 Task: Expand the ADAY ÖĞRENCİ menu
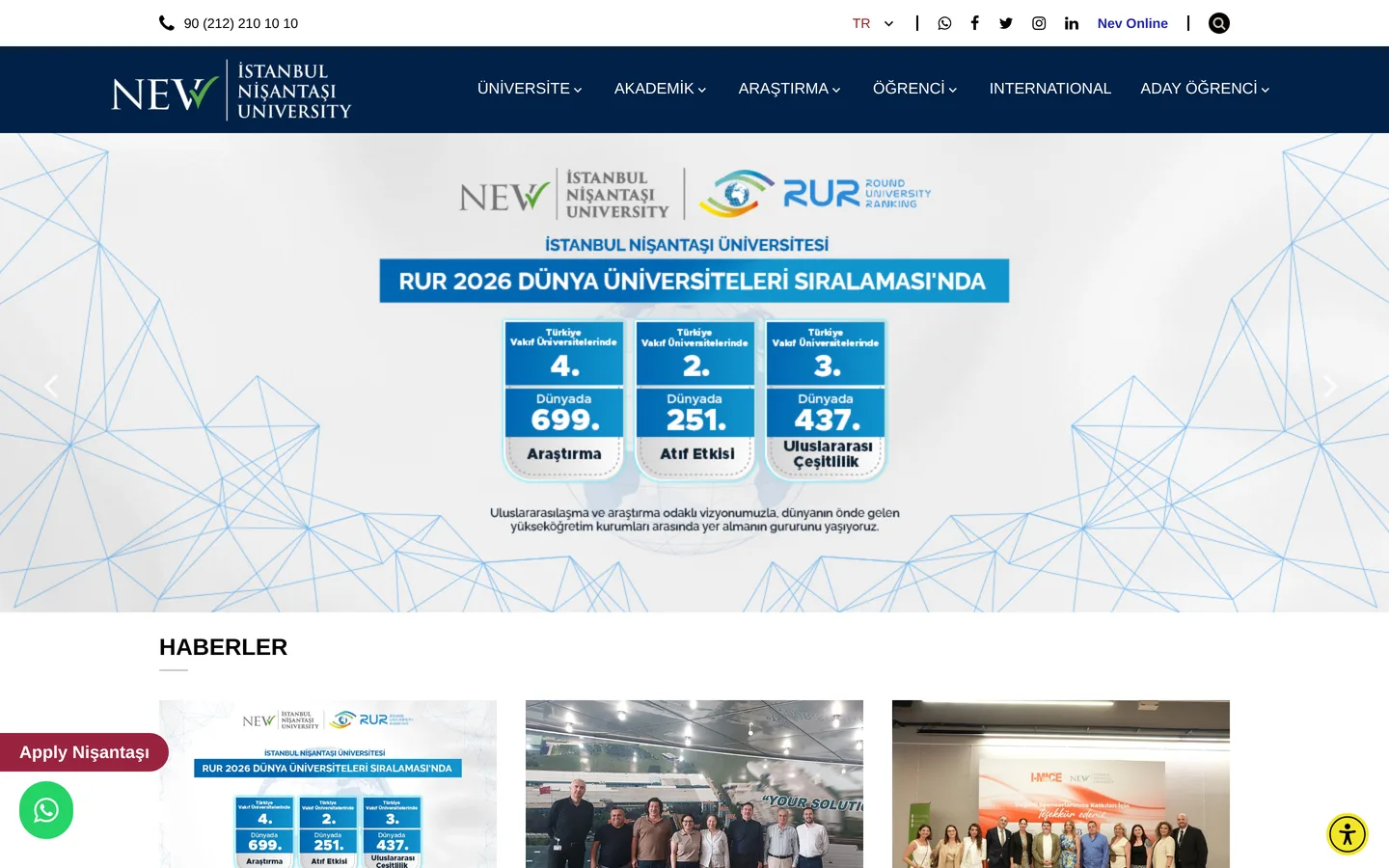1205,89
